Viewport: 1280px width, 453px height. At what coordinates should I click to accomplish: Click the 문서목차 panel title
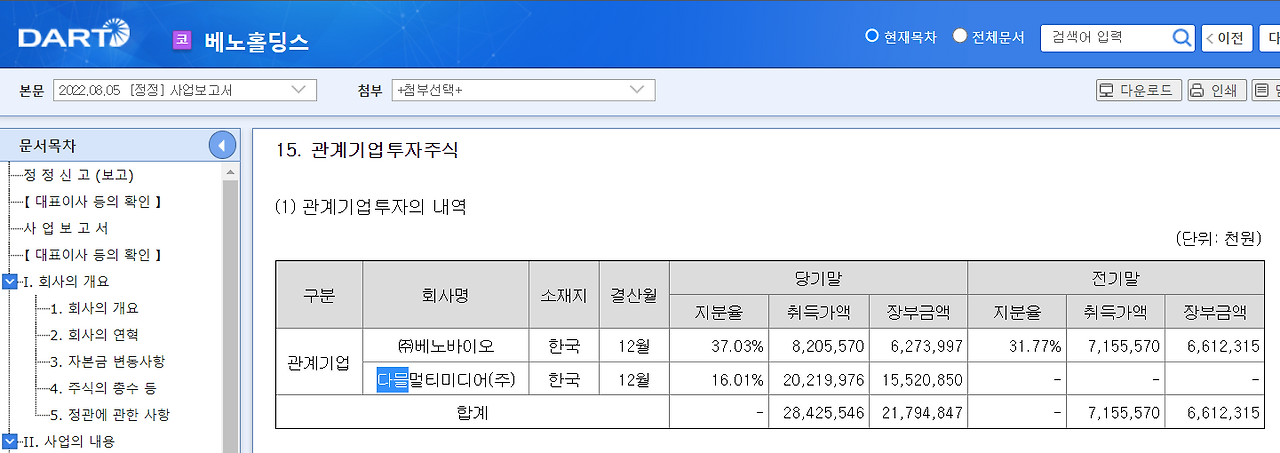pos(47,146)
